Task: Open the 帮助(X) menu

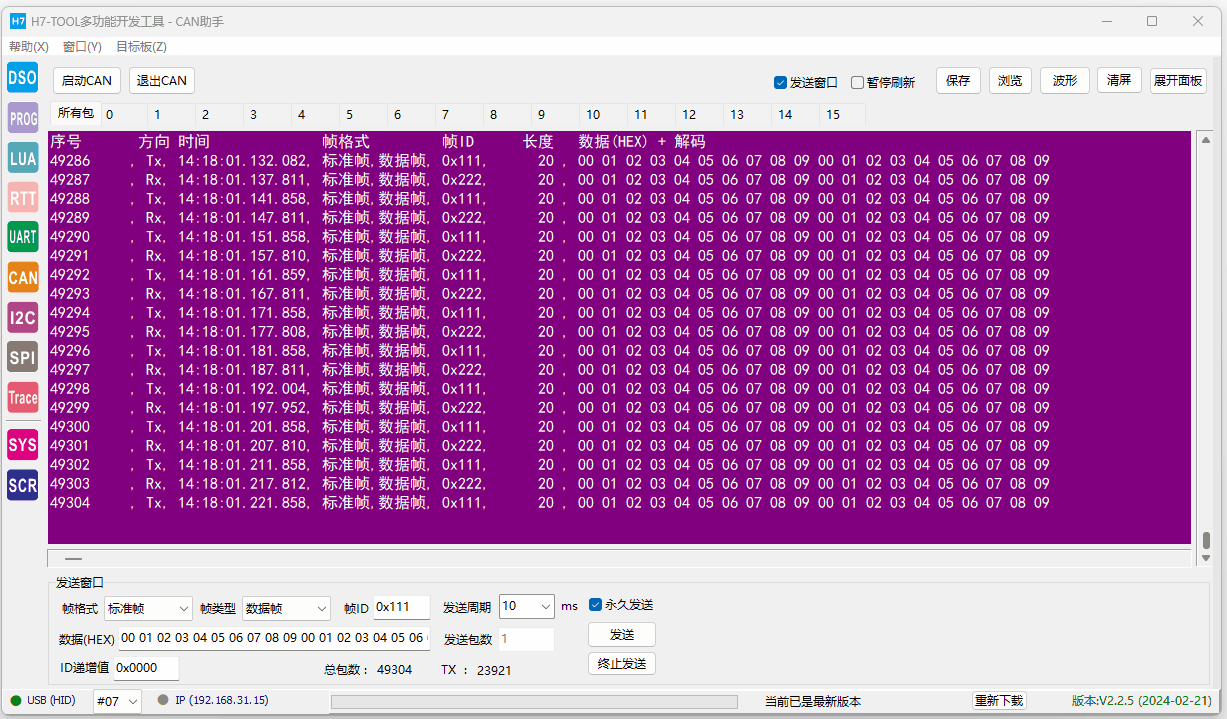Action: [29, 47]
